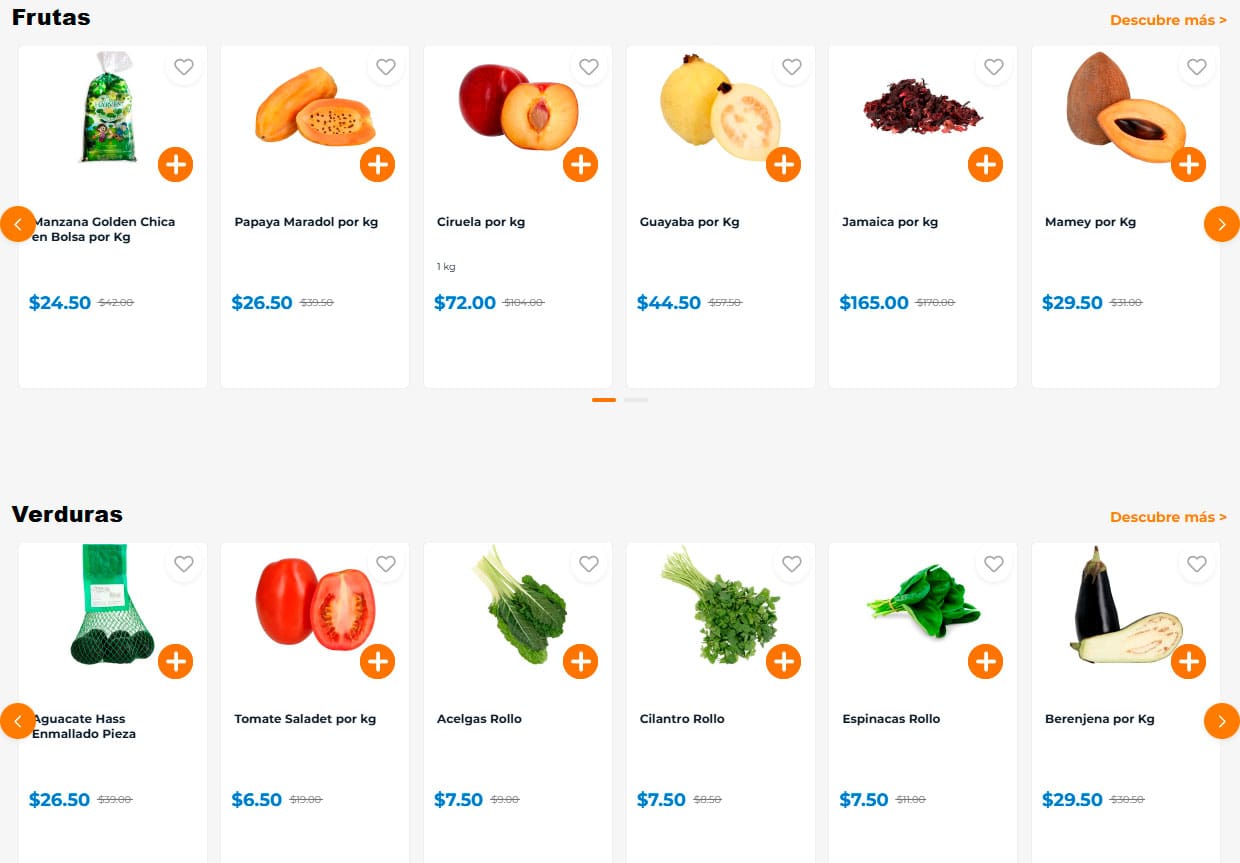This screenshot has height=863, width=1240.
Task: Add Espinacas Rollo to cart
Action: coord(985,661)
